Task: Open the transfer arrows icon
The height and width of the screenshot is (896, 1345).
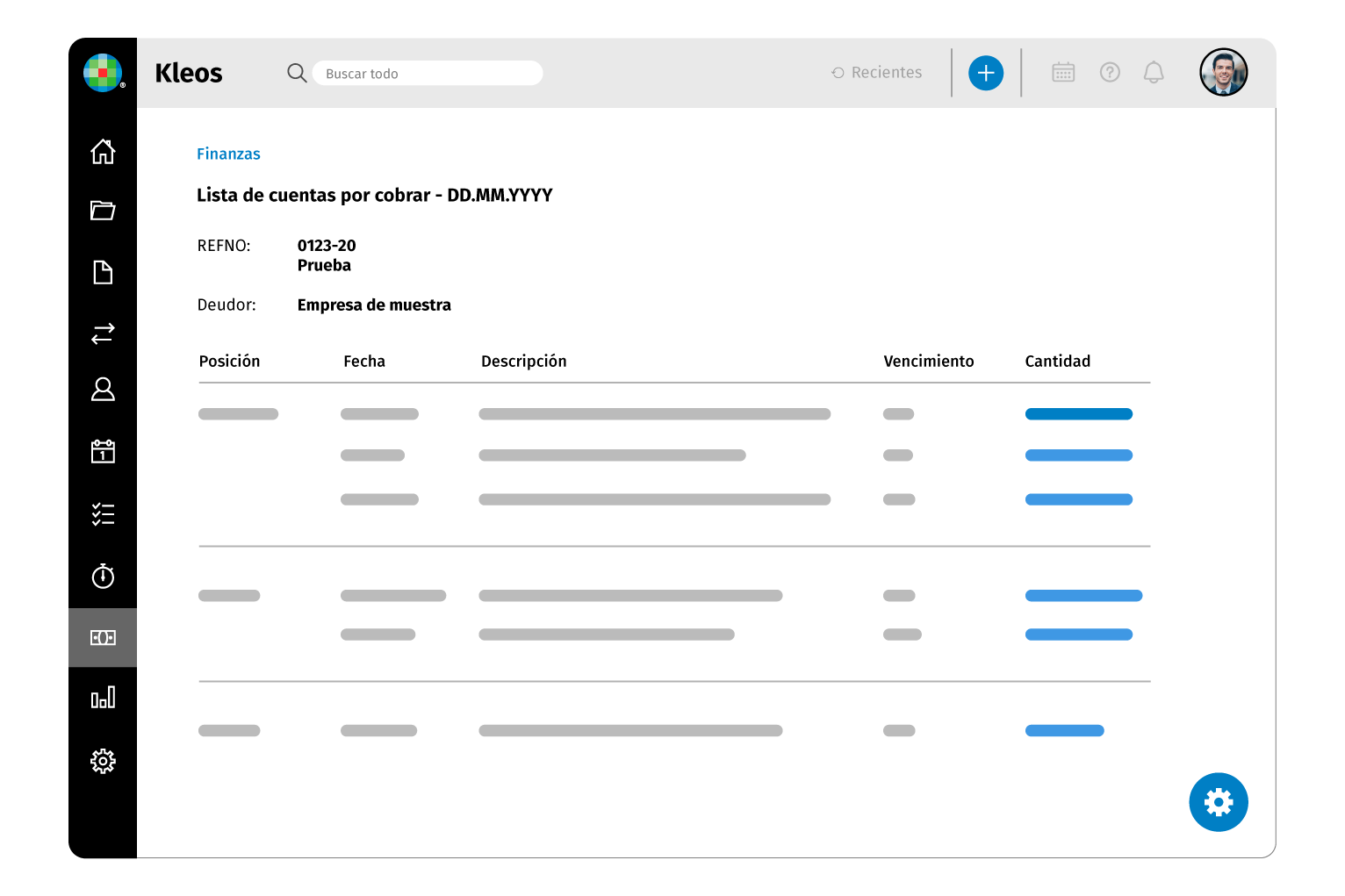Action: pos(103,333)
